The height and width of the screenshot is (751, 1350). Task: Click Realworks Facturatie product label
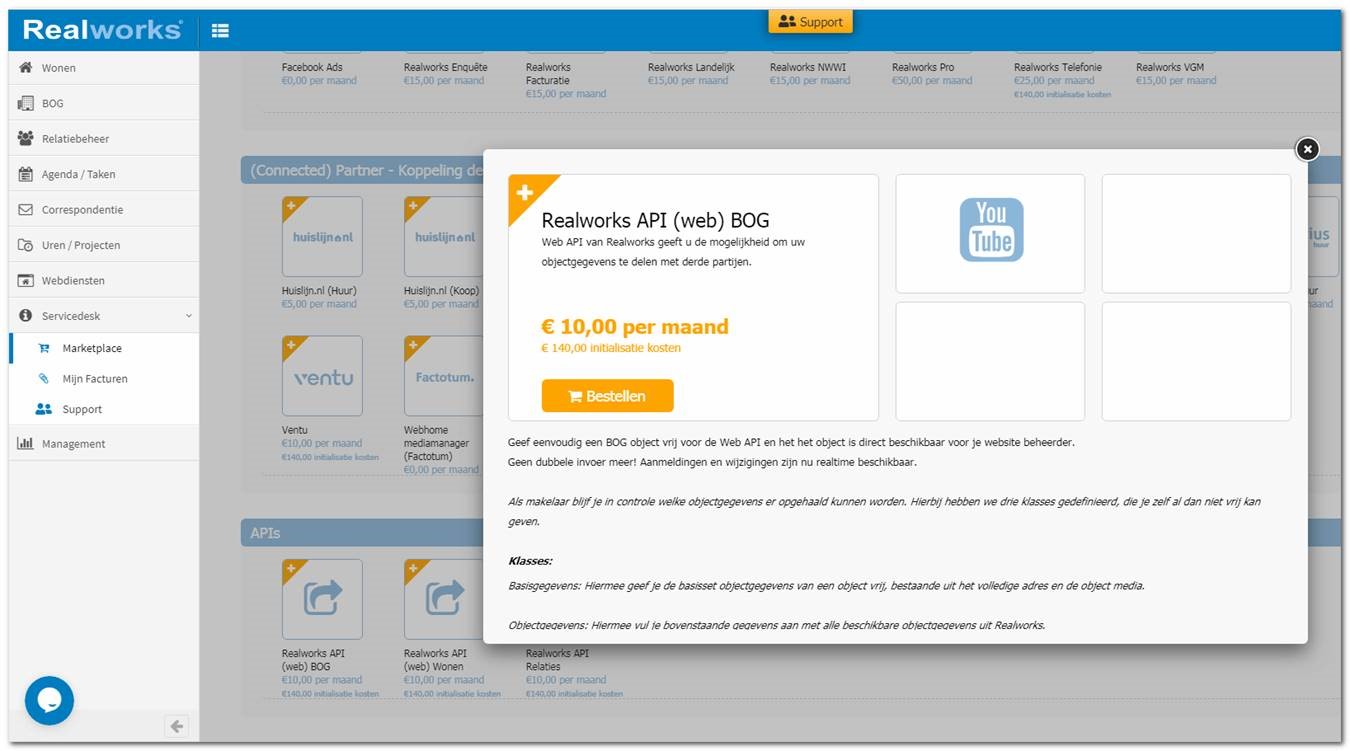(x=548, y=74)
